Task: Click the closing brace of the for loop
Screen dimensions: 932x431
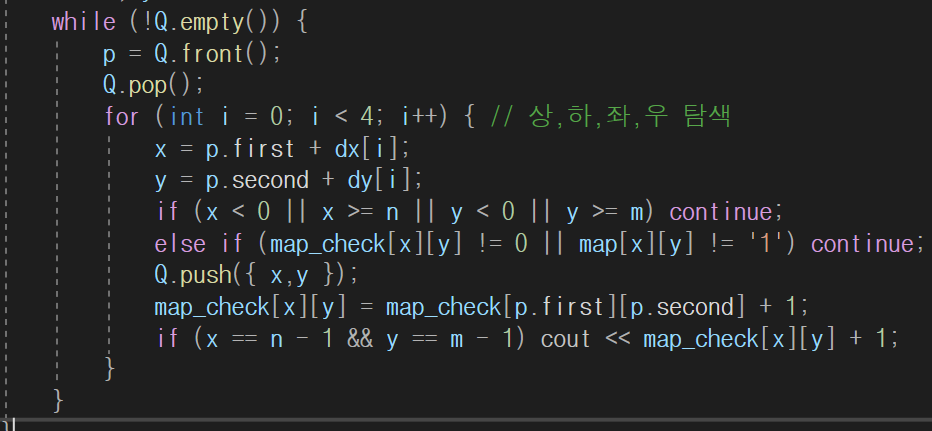Action: [109, 369]
